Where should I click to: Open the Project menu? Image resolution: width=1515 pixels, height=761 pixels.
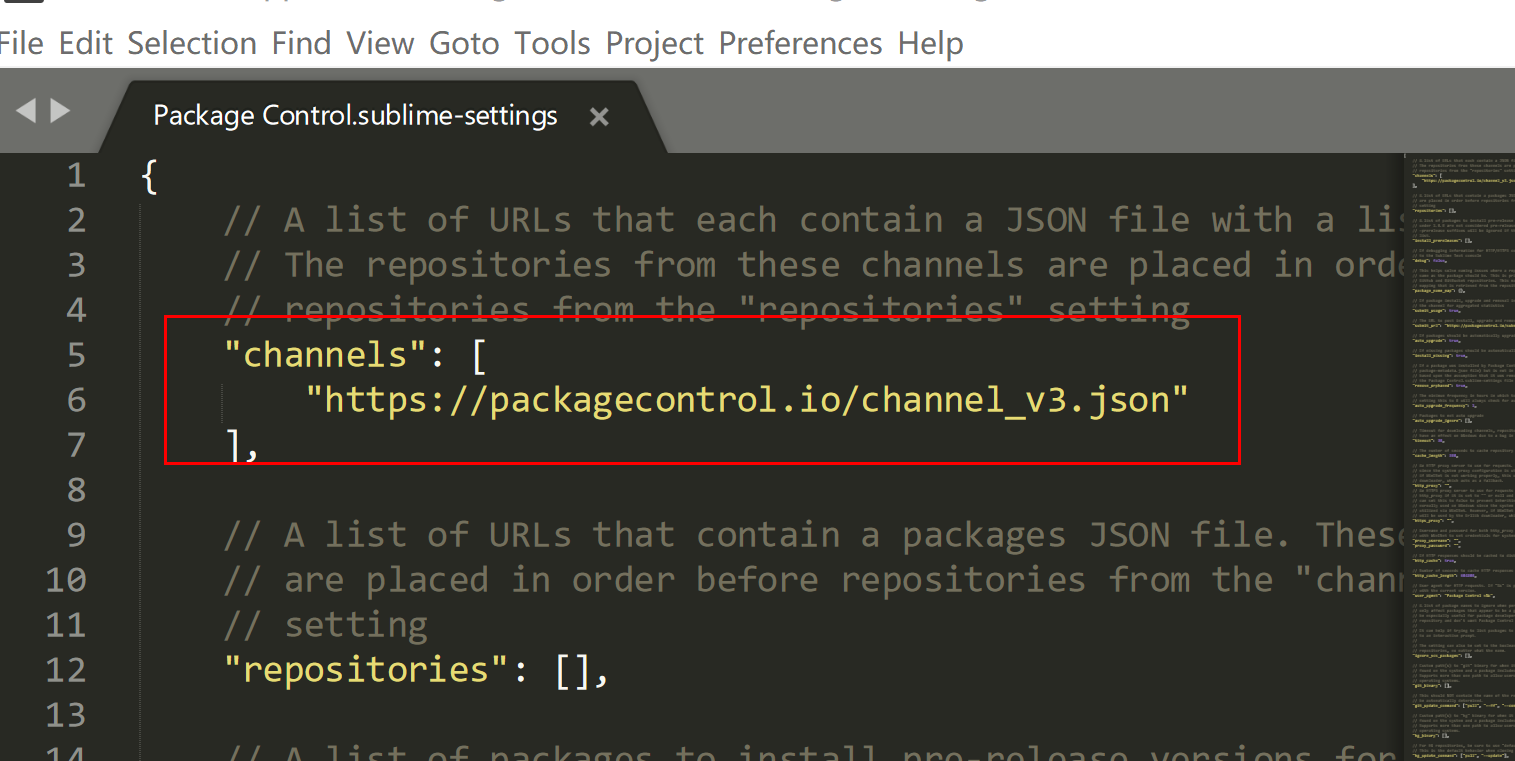pyautogui.click(x=654, y=42)
